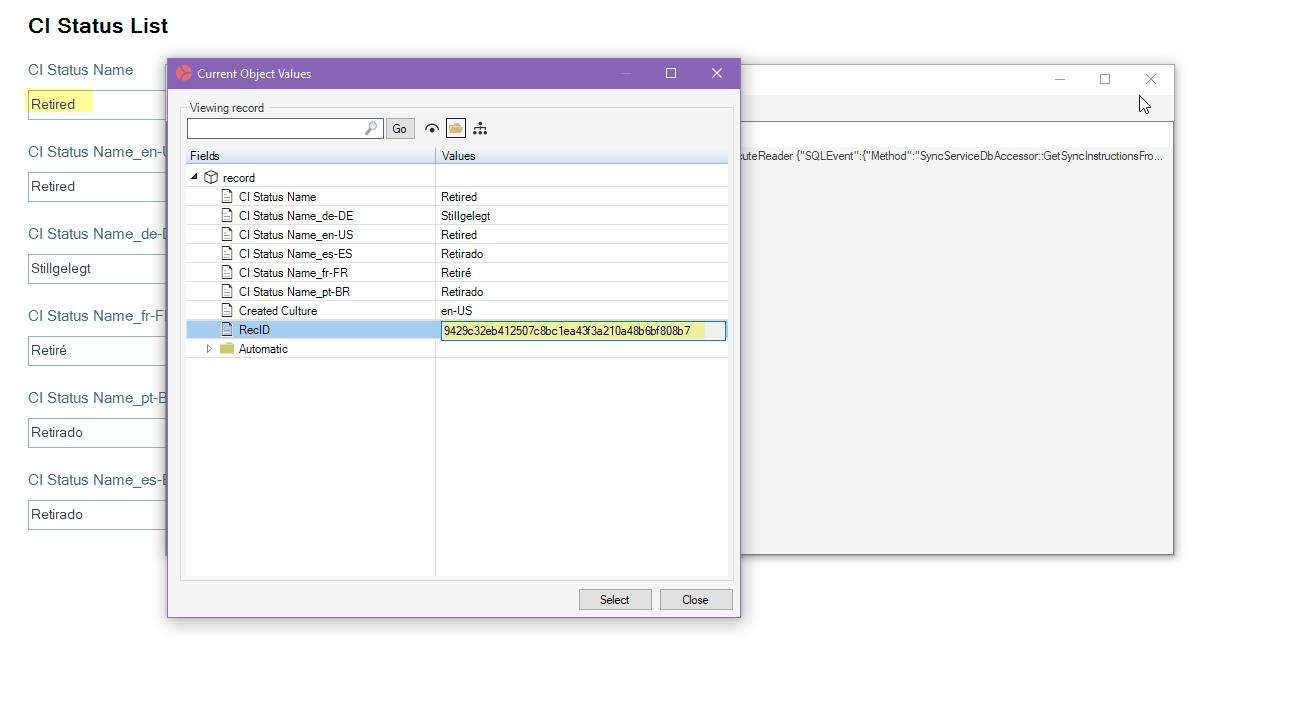
Task: Collapse the record tree node
Action: point(195,177)
